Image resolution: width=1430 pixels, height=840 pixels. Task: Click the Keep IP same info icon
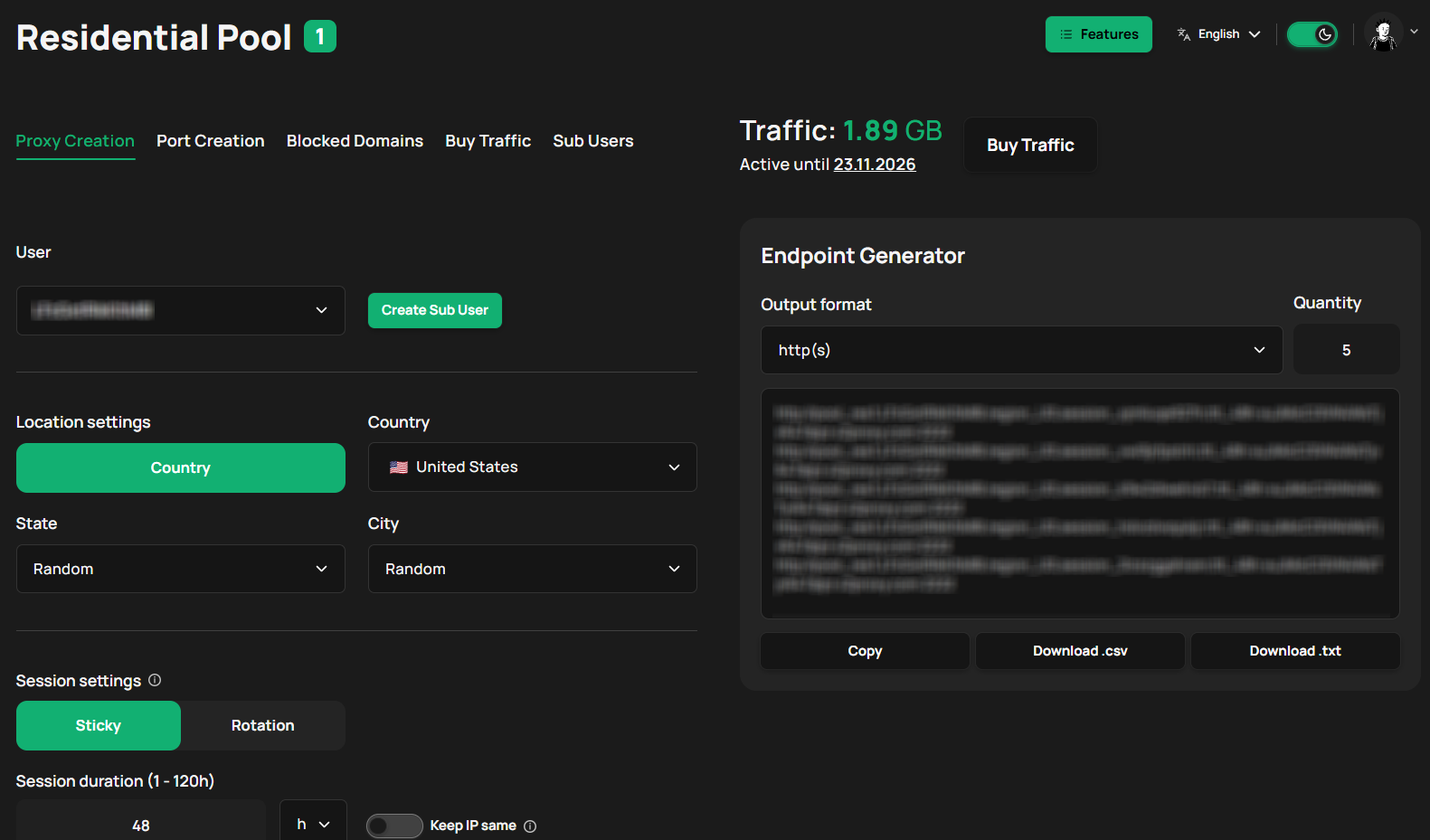[530, 826]
